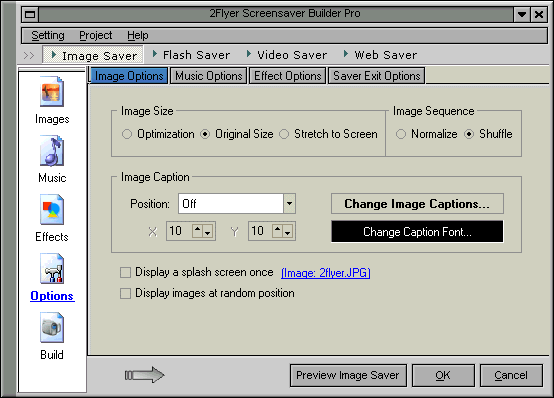This screenshot has height=398, width=554.
Task: Open the caption Position dropdown
Action: [289, 203]
